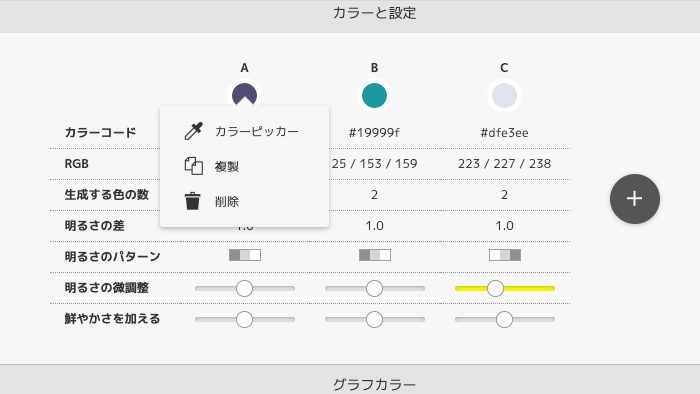Click the teal color B swatch
700x394 pixels.
pos(374,95)
